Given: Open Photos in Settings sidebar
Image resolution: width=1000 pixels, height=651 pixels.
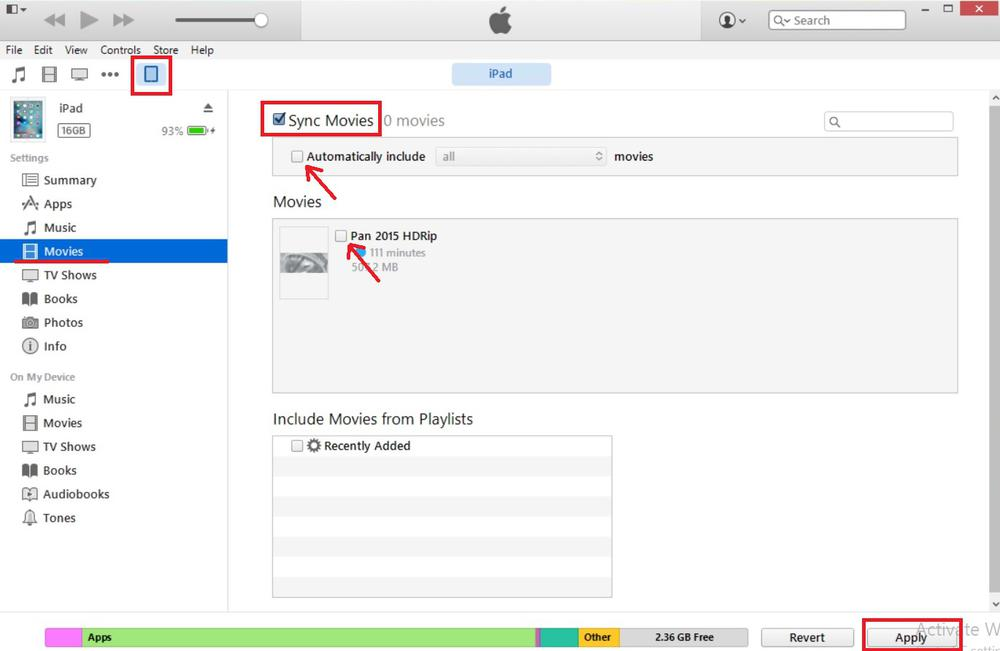Looking at the screenshot, I should click(x=62, y=322).
